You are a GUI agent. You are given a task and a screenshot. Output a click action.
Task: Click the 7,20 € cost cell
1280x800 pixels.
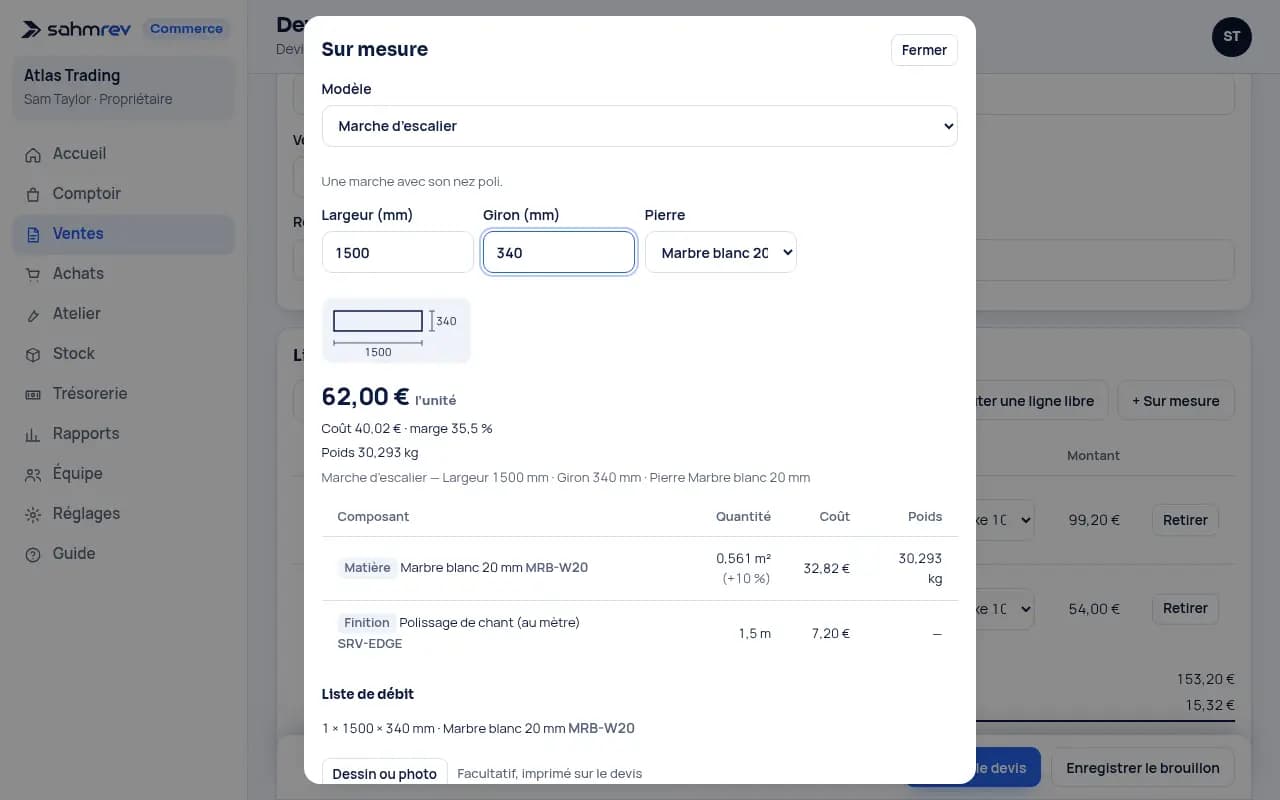(x=831, y=633)
